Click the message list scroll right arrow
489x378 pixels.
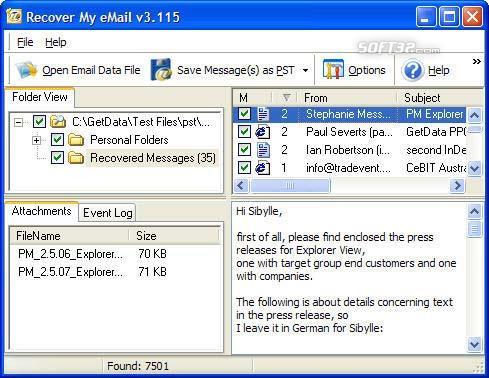[458, 186]
